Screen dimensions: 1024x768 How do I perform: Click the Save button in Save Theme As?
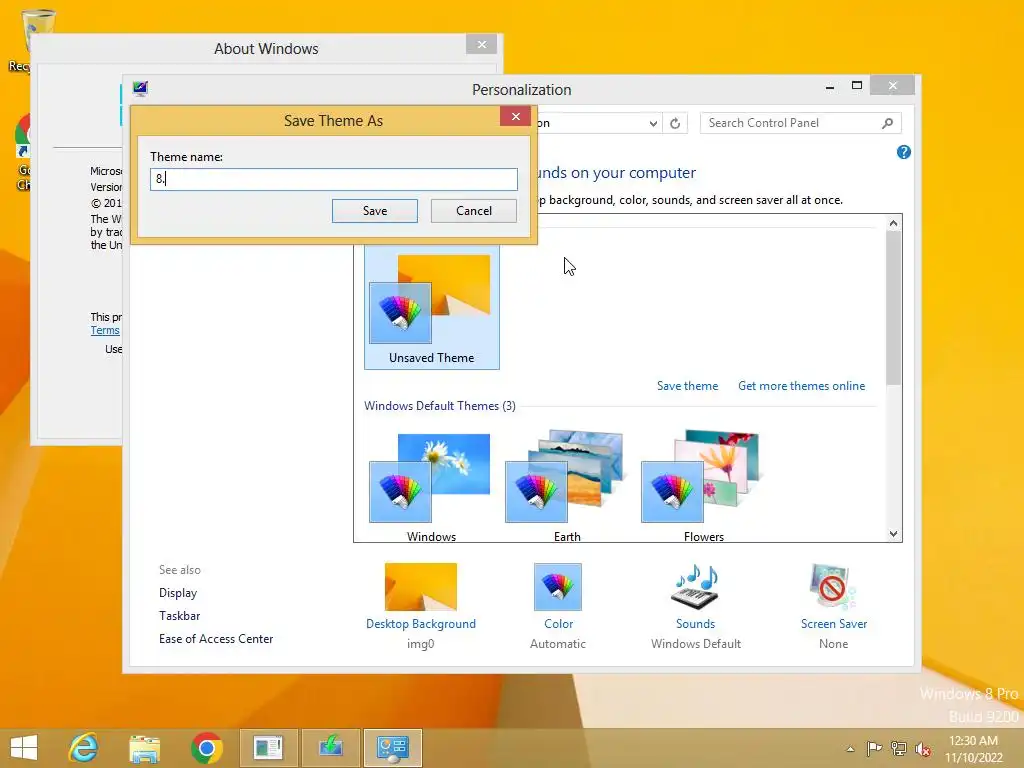[x=375, y=211]
